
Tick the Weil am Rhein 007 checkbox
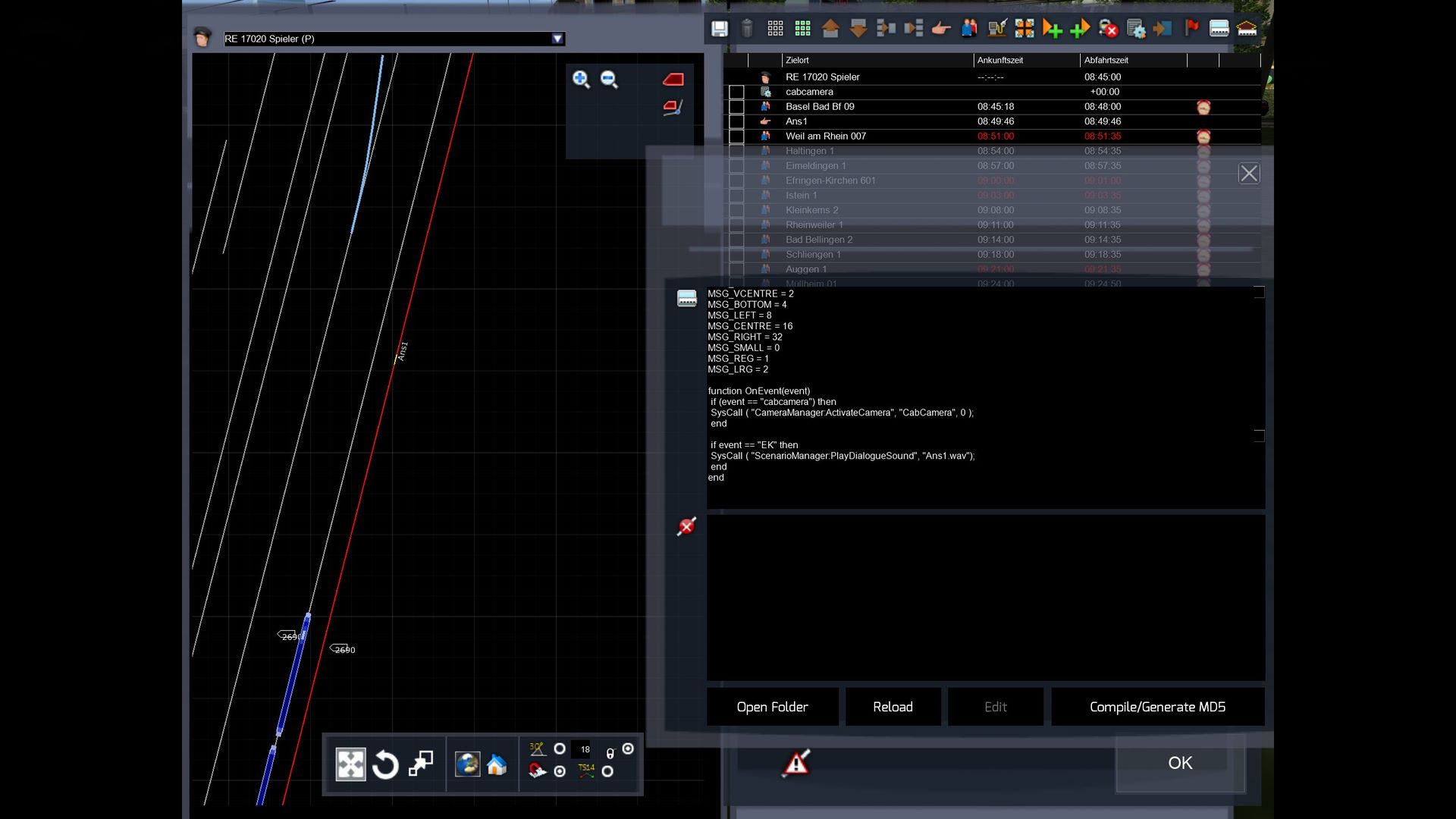(x=736, y=136)
